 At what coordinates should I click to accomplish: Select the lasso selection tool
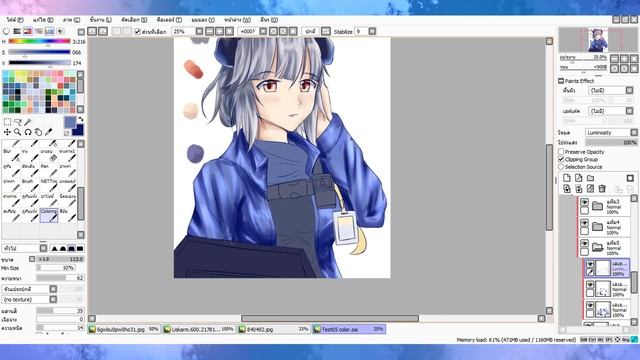coord(18,122)
